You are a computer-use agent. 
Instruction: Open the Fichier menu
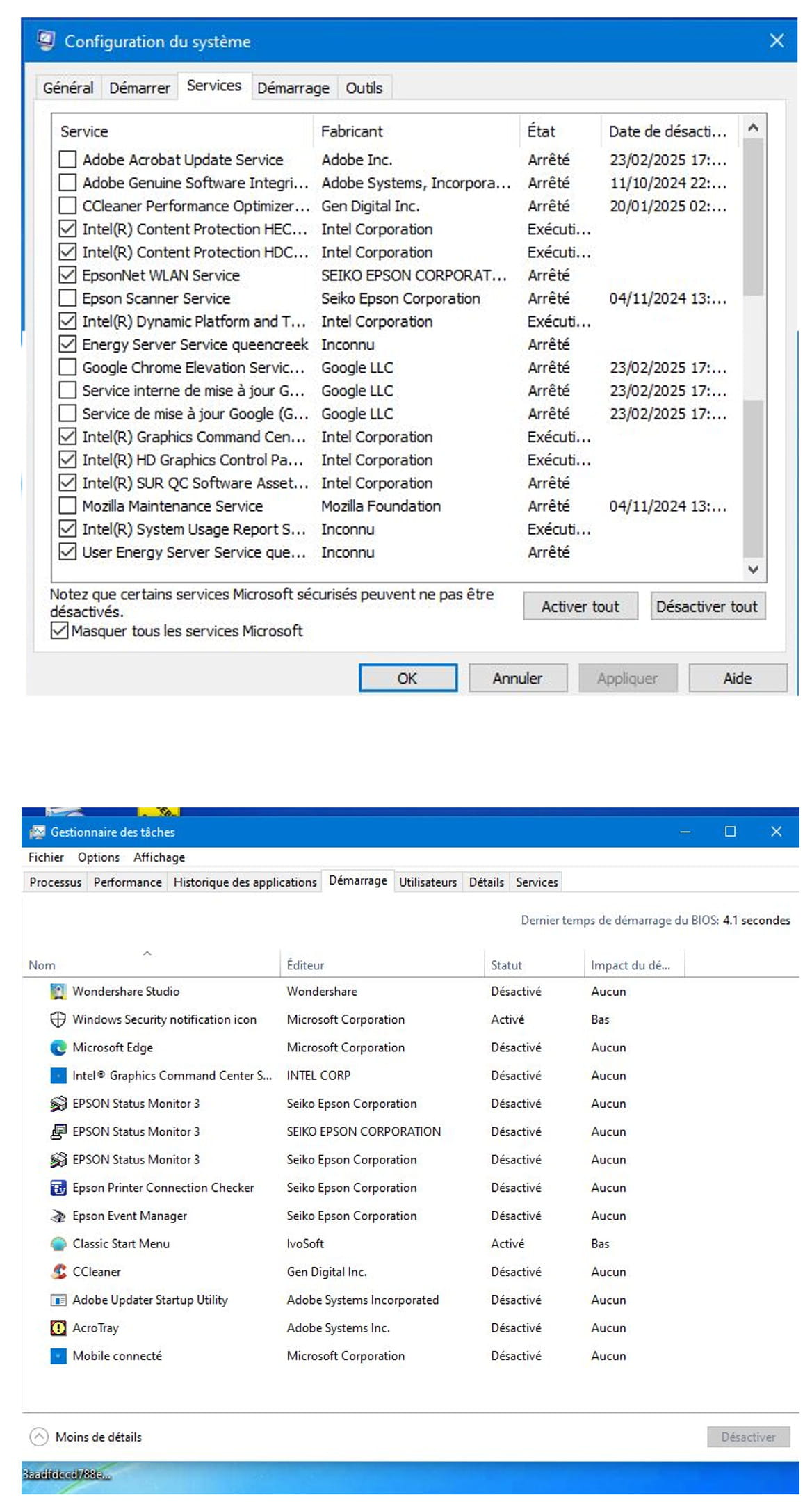pyautogui.click(x=46, y=857)
